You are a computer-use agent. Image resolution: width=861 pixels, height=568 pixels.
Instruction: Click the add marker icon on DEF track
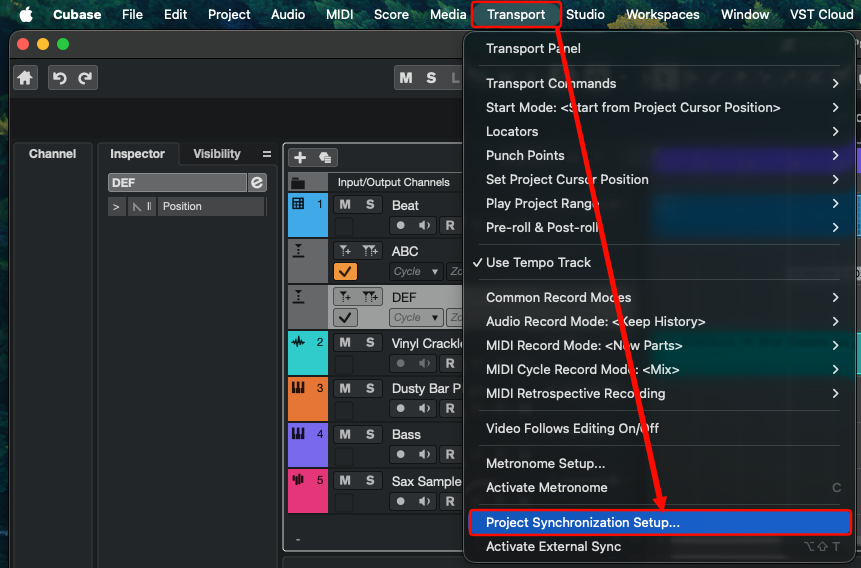click(x=345, y=297)
